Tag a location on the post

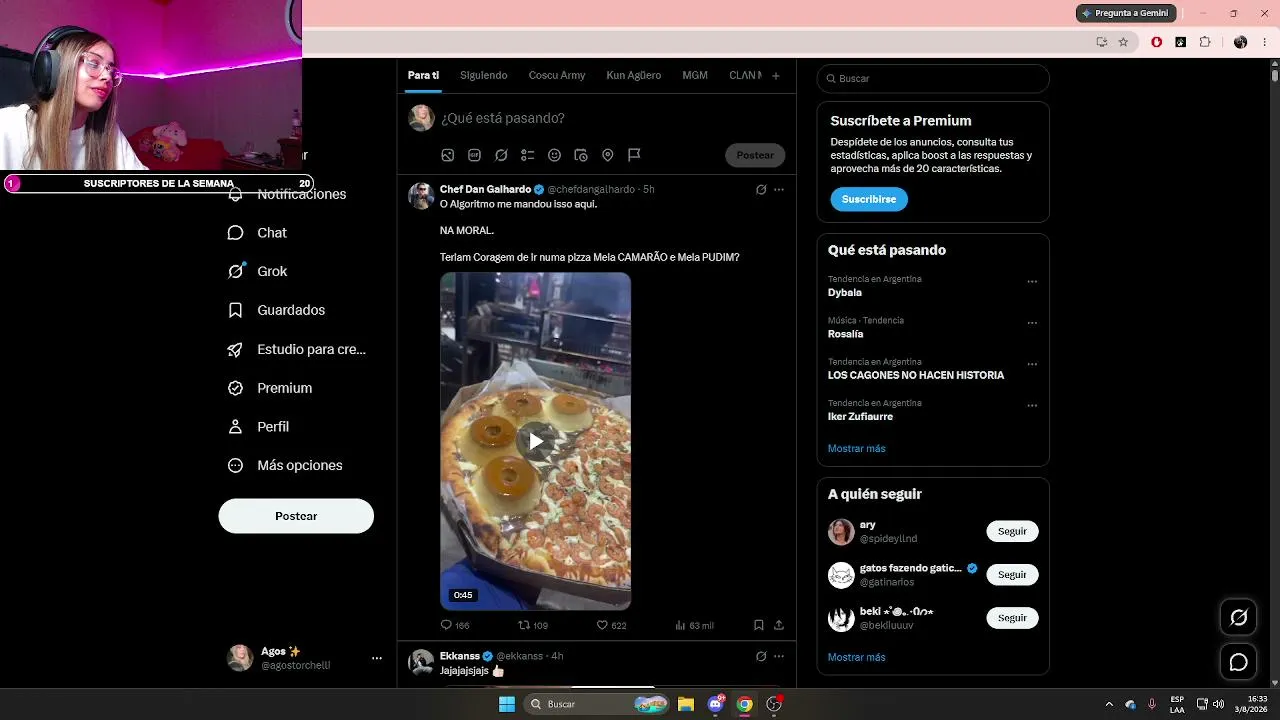(607, 155)
